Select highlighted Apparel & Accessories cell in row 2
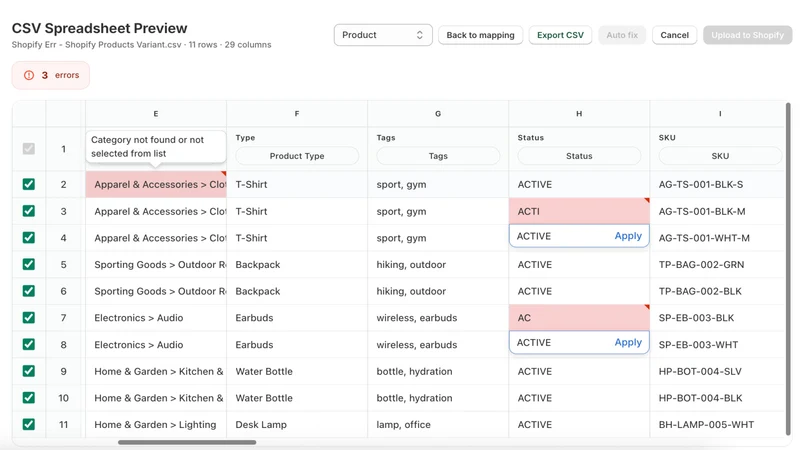800x450 pixels. pyautogui.click(x=156, y=184)
